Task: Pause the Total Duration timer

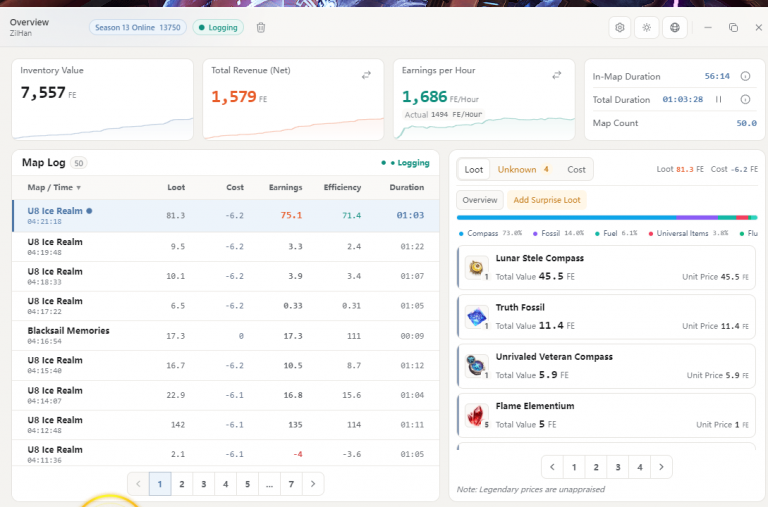Action: 719,99
